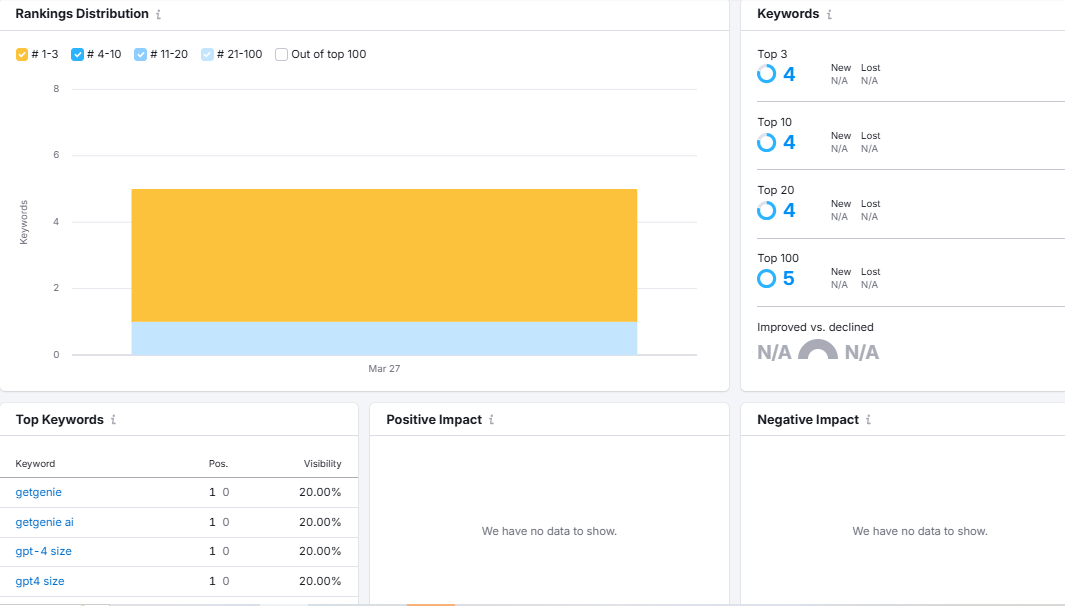
Task: Disable the # 1-3 ranking checkbox
Action: click(x=21, y=53)
